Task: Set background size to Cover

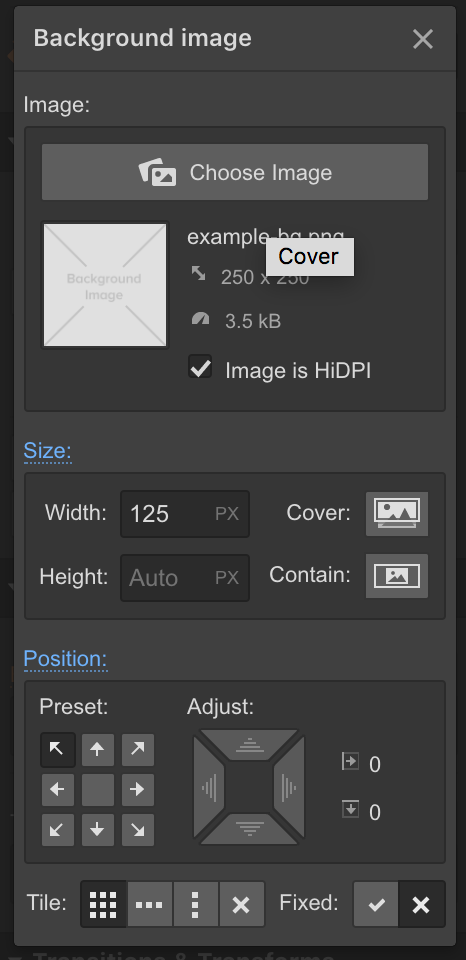Action: (x=397, y=514)
